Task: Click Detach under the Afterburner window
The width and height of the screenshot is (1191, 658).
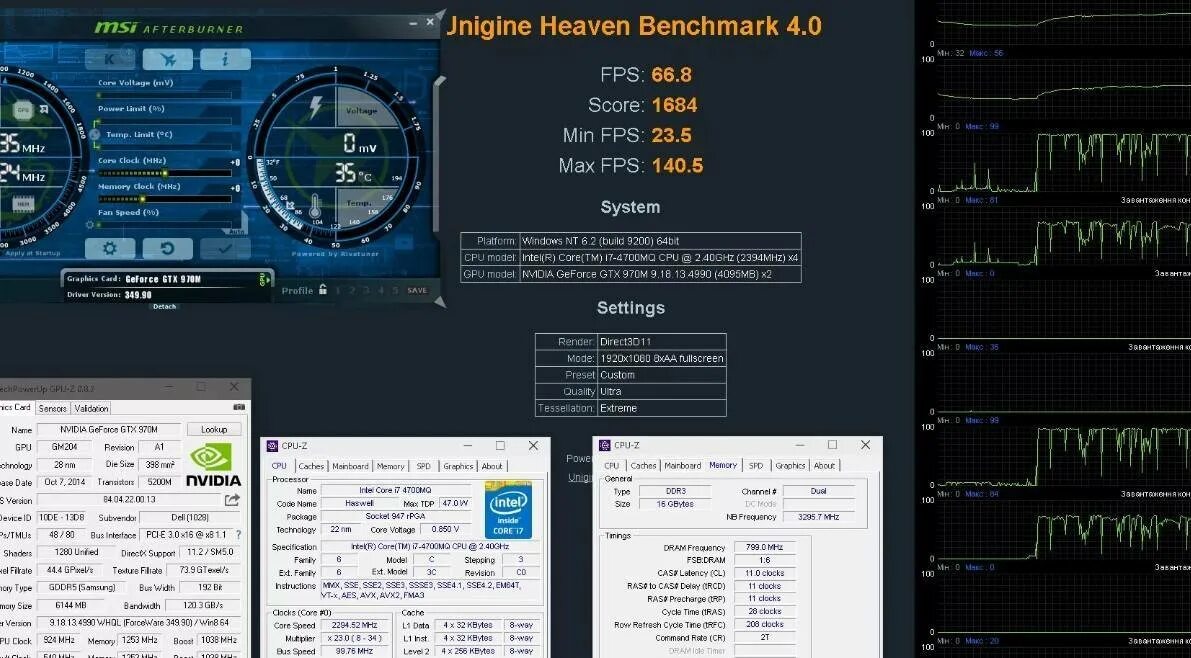Action: [165, 306]
